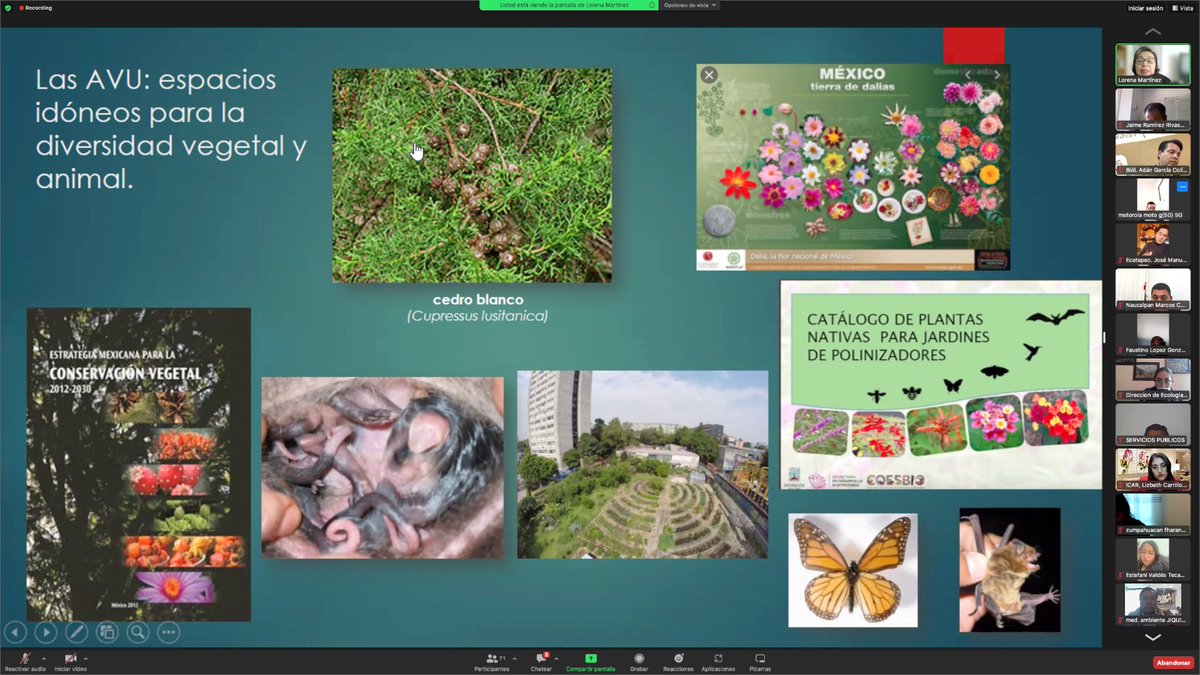Click the bat photo on slide
This screenshot has width=1200, height=675.
click(1010, 570)
